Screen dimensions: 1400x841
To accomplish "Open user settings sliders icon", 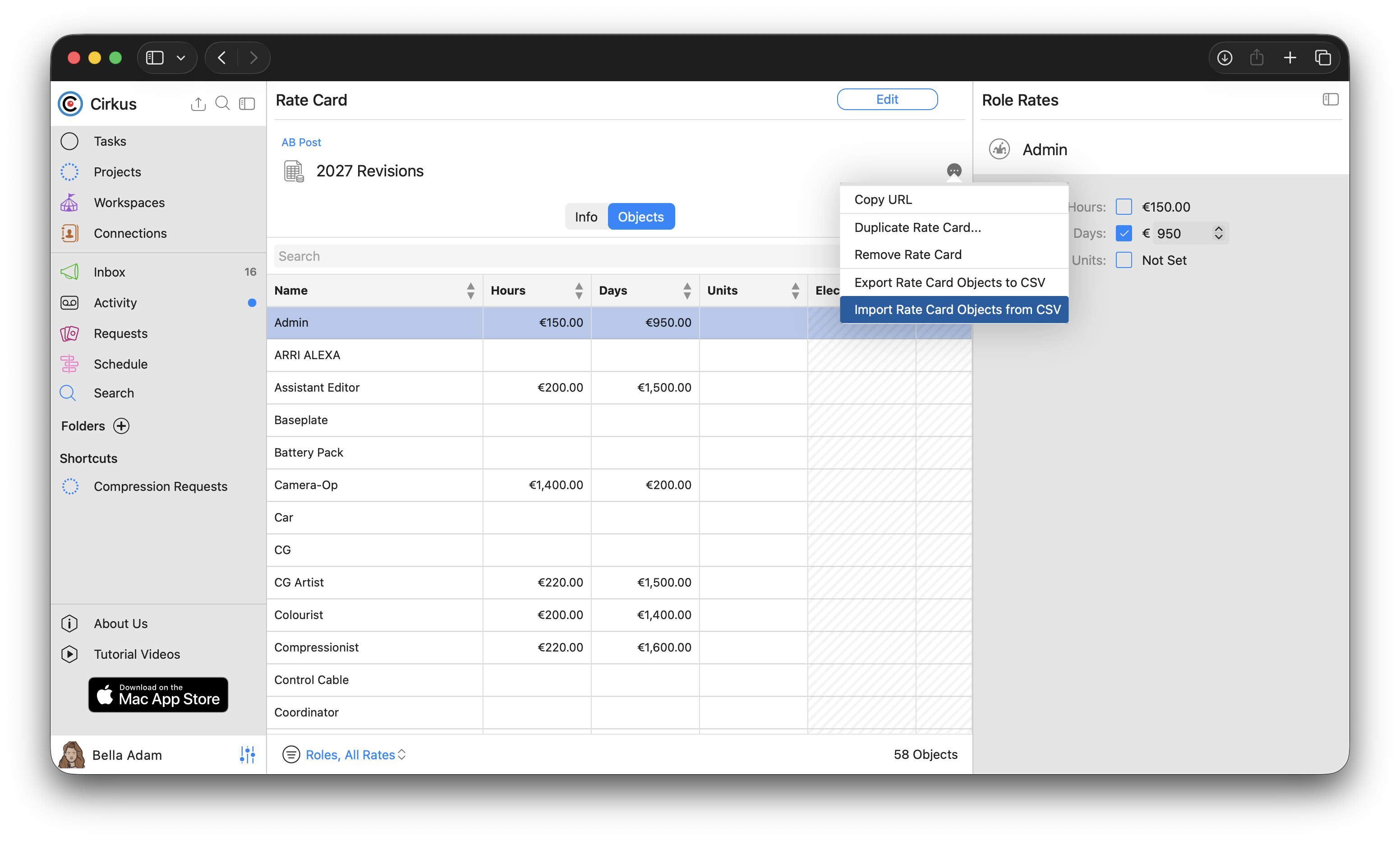I will click(248, 755).
